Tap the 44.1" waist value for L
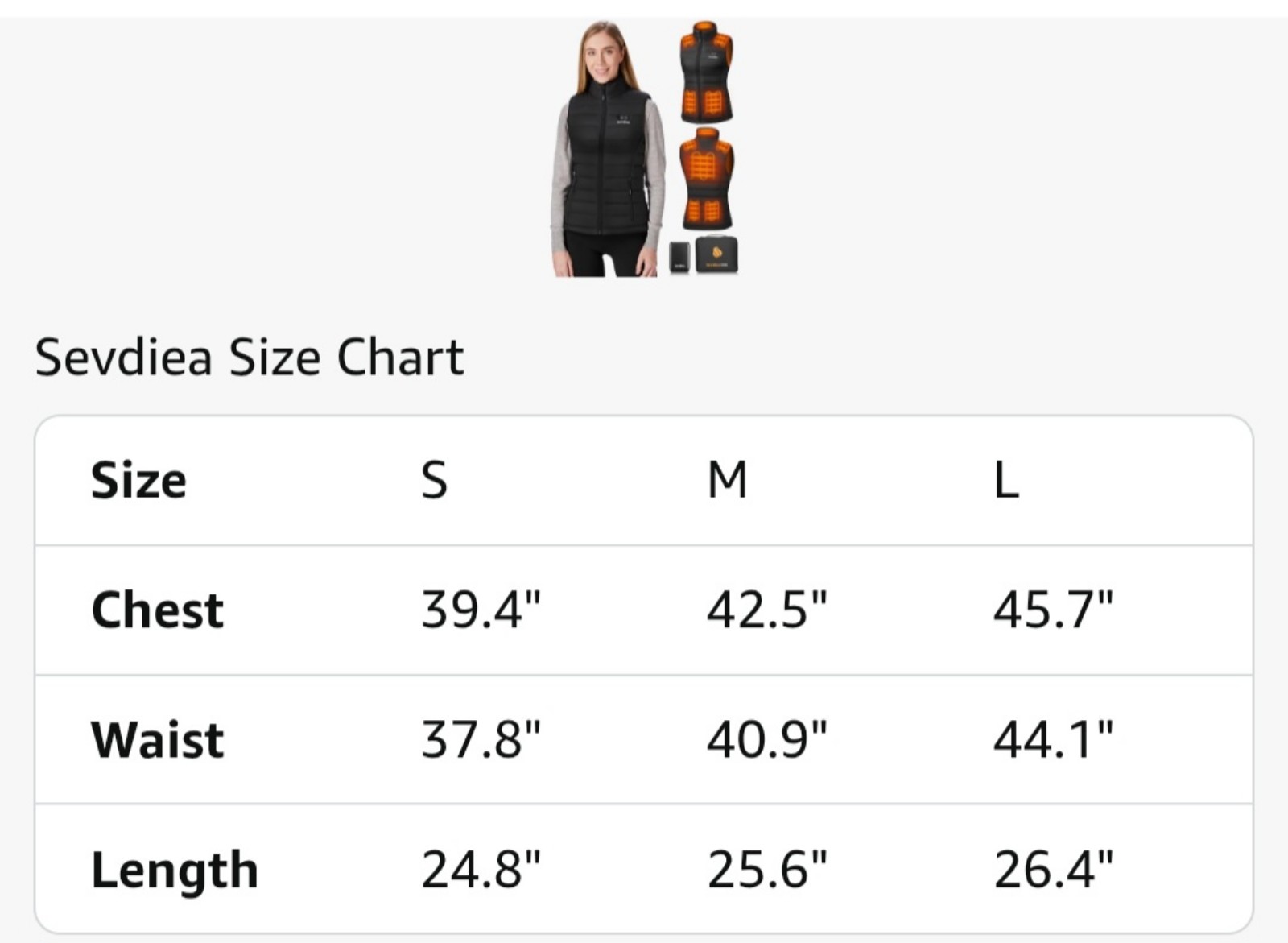 (x=1054, y=739)
